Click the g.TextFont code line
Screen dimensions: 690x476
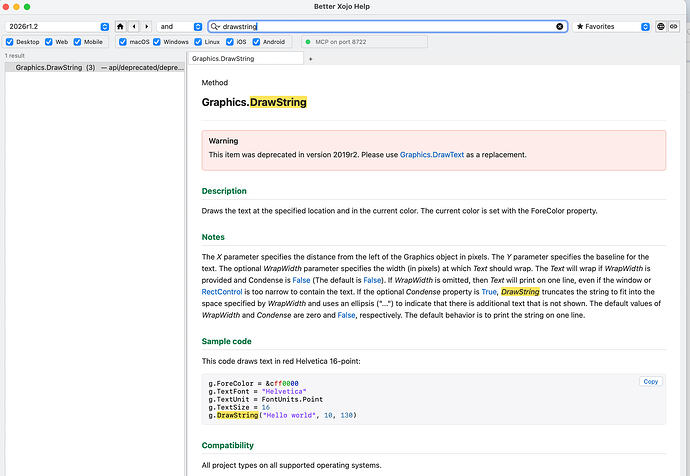coord(257,392)
